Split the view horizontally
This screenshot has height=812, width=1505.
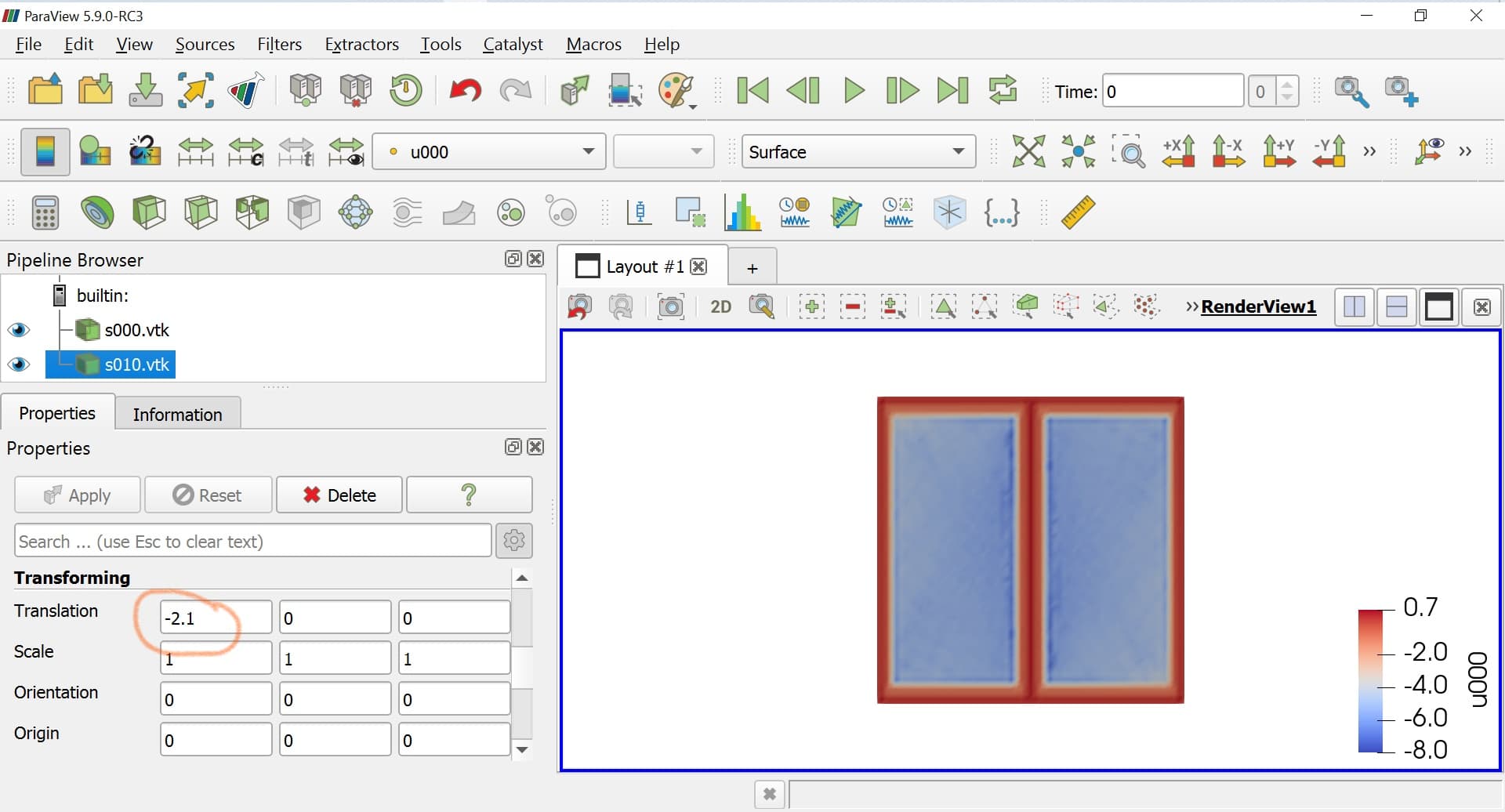(x=1354, y=306)
